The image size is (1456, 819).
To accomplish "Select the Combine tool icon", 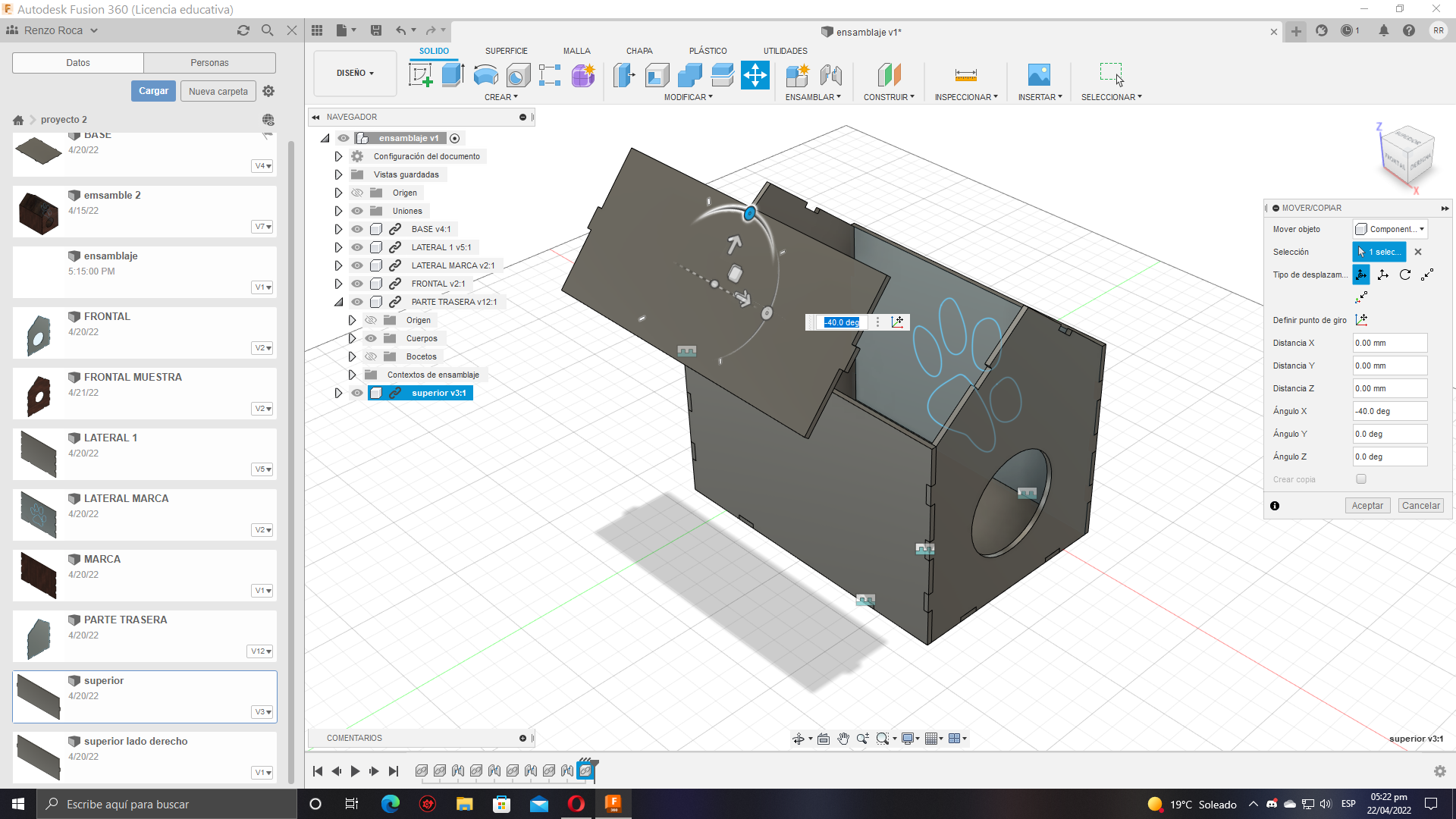I will 689,75.
